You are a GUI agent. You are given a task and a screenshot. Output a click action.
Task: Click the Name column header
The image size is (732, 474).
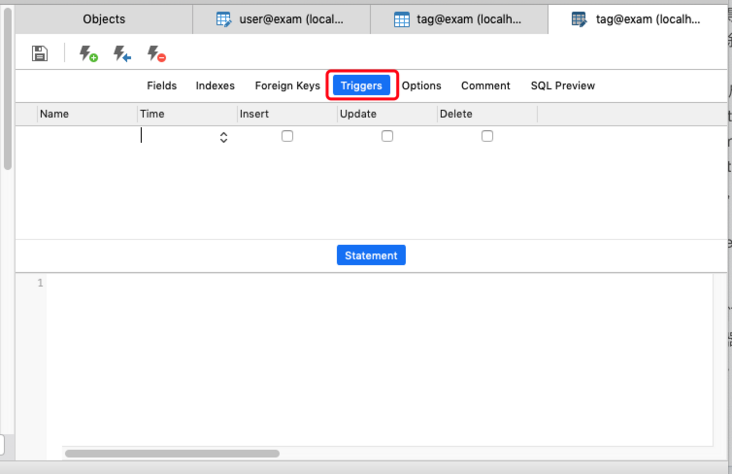tap(87, 114)
